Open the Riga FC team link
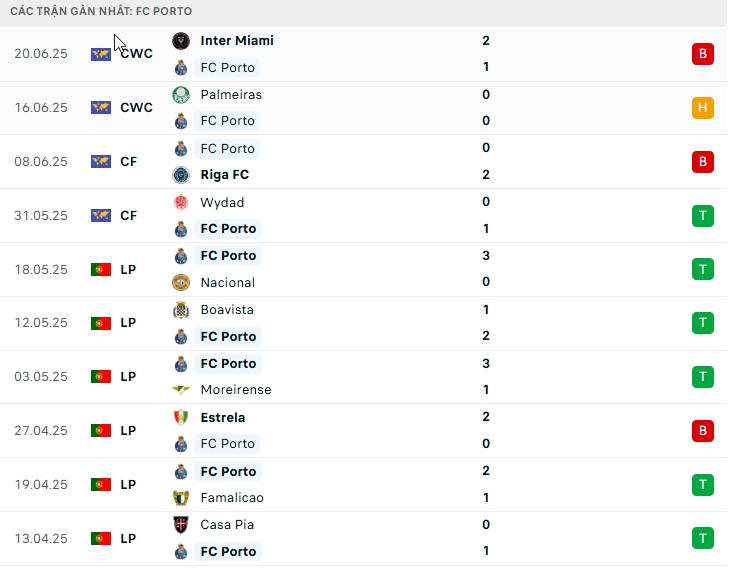 click(x=225, y=175)
